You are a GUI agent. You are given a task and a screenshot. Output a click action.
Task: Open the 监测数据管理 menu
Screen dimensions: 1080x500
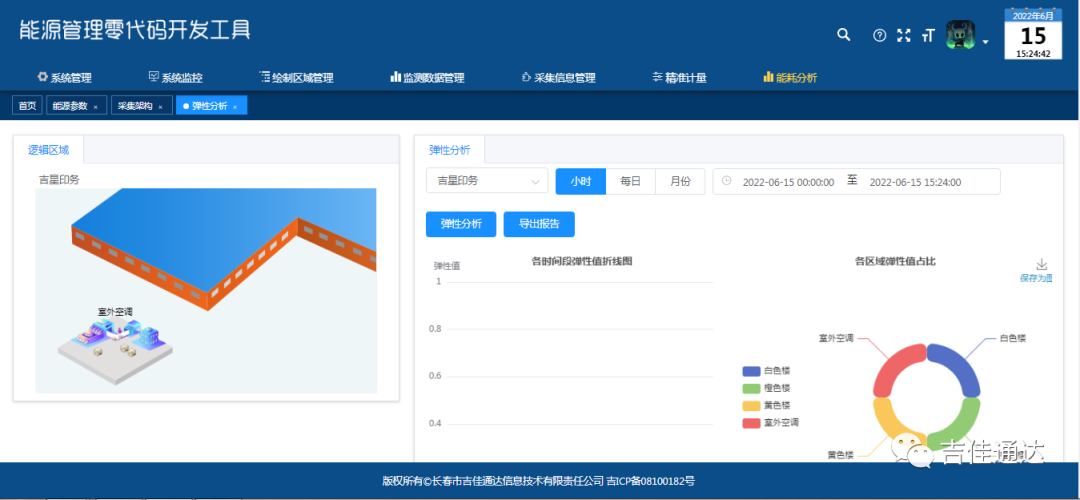click(426, 77)
